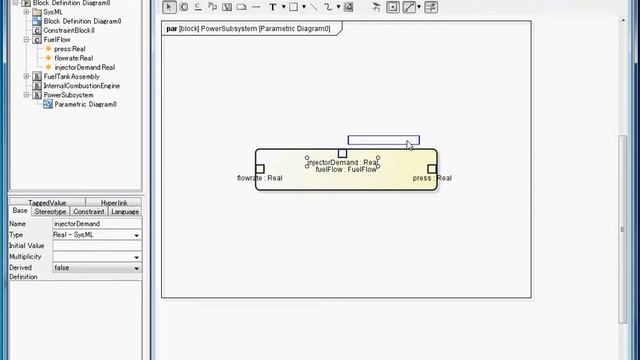640x360 pixels.
Task: Click the PowerSubsystem Parametric Diagram0 frame title
Action: 249,29
